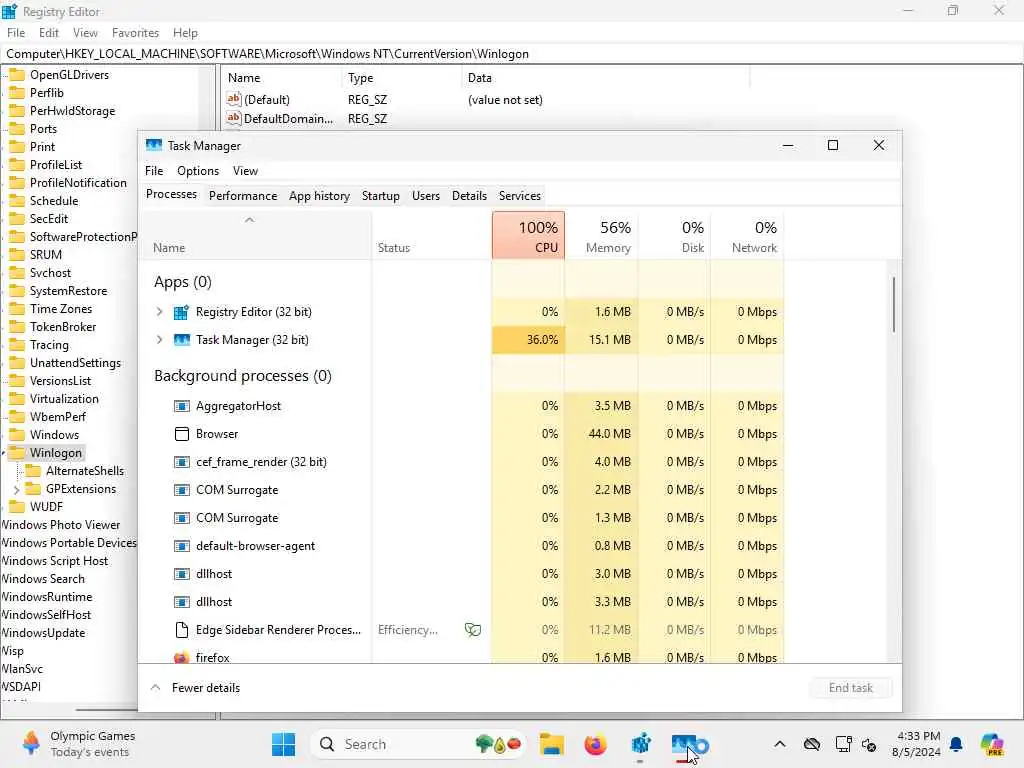The width and height of the screenshot is (1024, 768).
Task: Select the Svchost registry key
Action: point(50,273)
